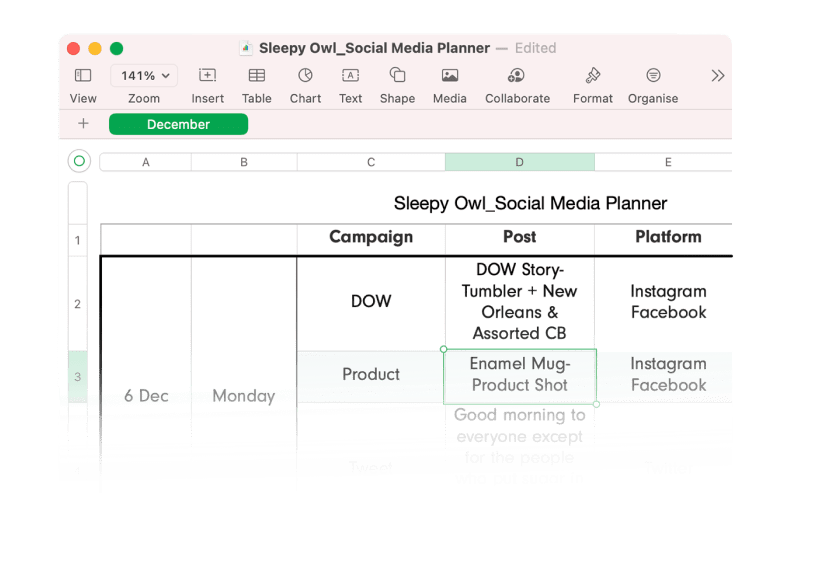816x566 pixels.
Task: Expand the 141% zoom dropdown
Action: pos(144,76)
